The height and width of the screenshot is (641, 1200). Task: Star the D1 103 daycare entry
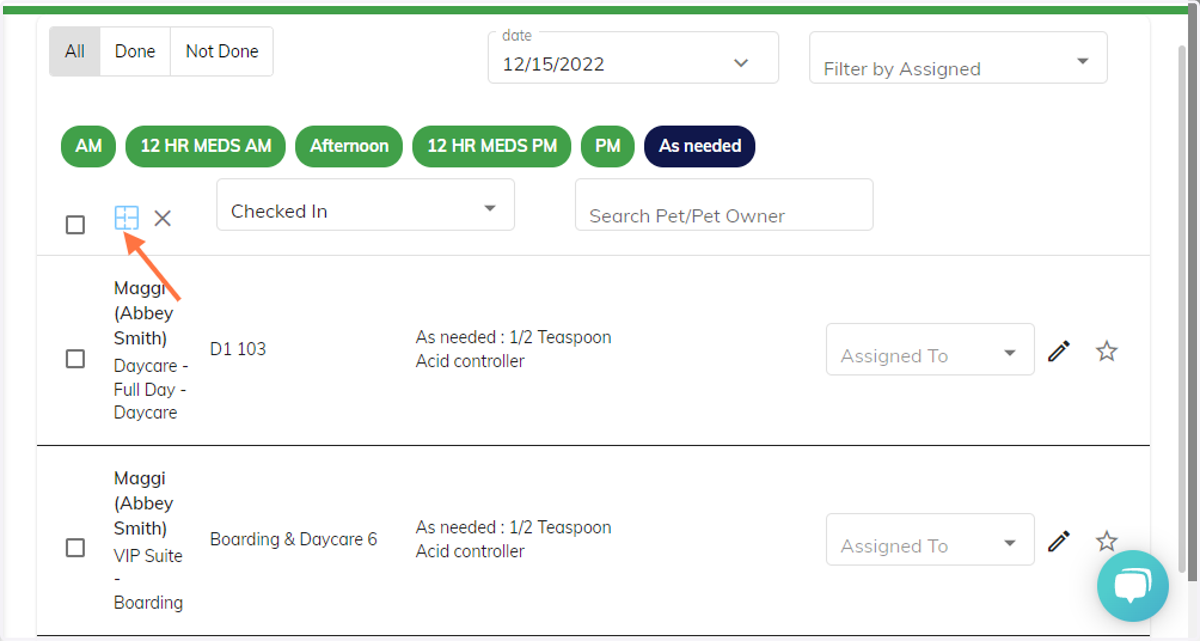[x=1106, y=351]
